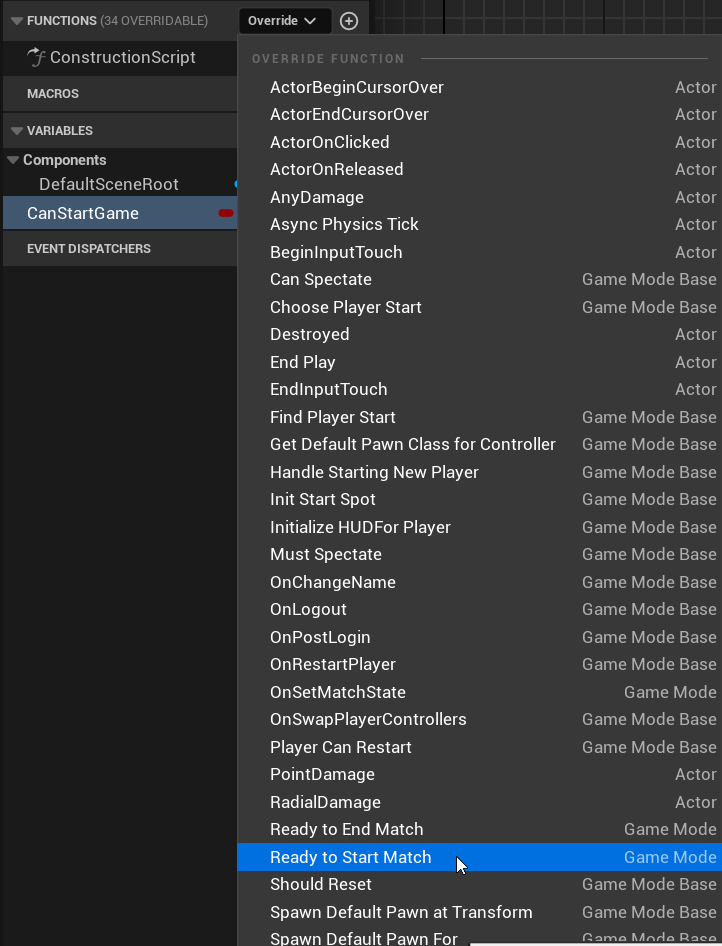Select OnPostLogin from override list
This screenshot has height=946, width=722.
click(320, 637)
